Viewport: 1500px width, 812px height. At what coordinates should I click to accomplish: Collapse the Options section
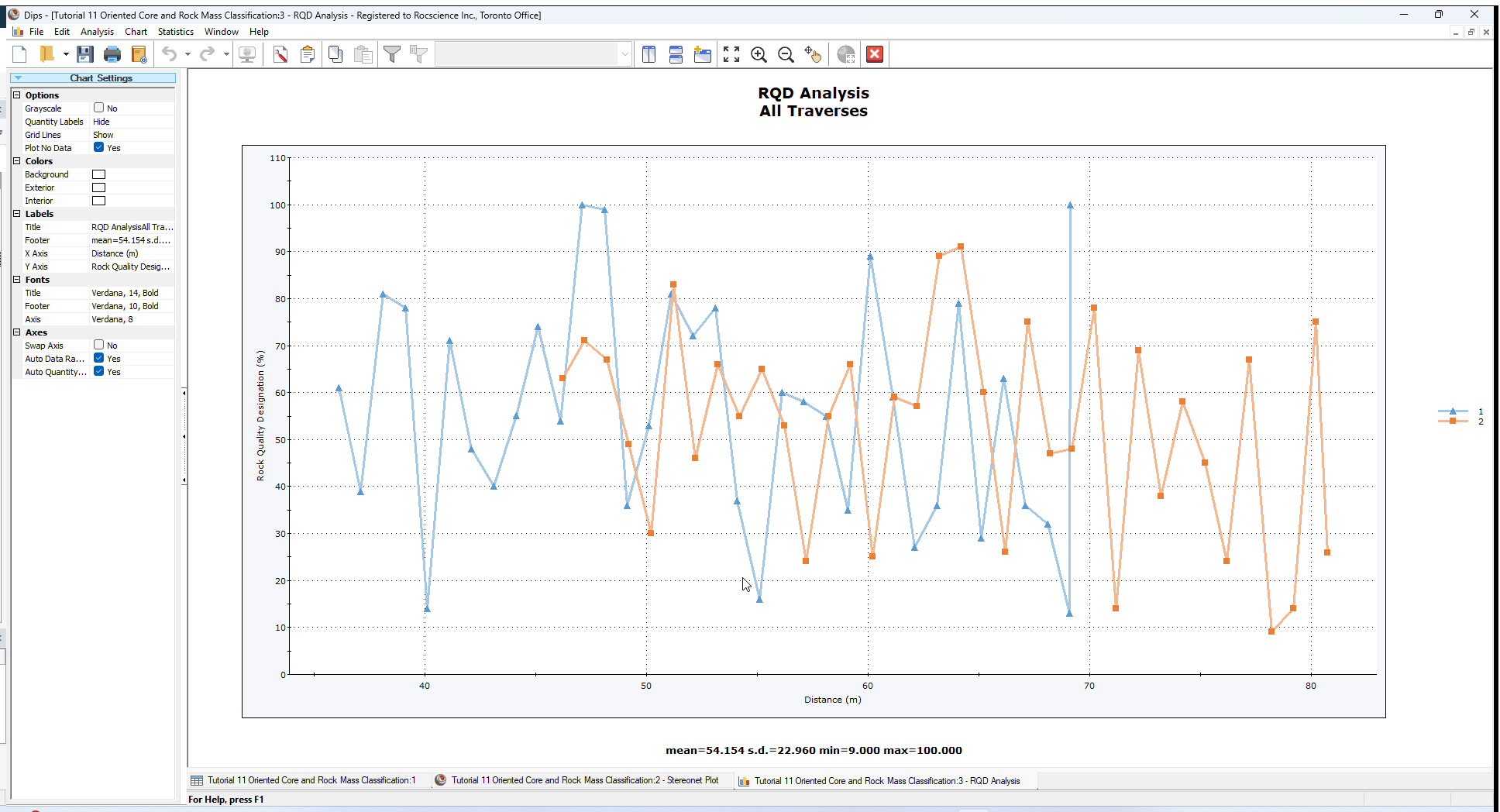[x=17, y=95]
